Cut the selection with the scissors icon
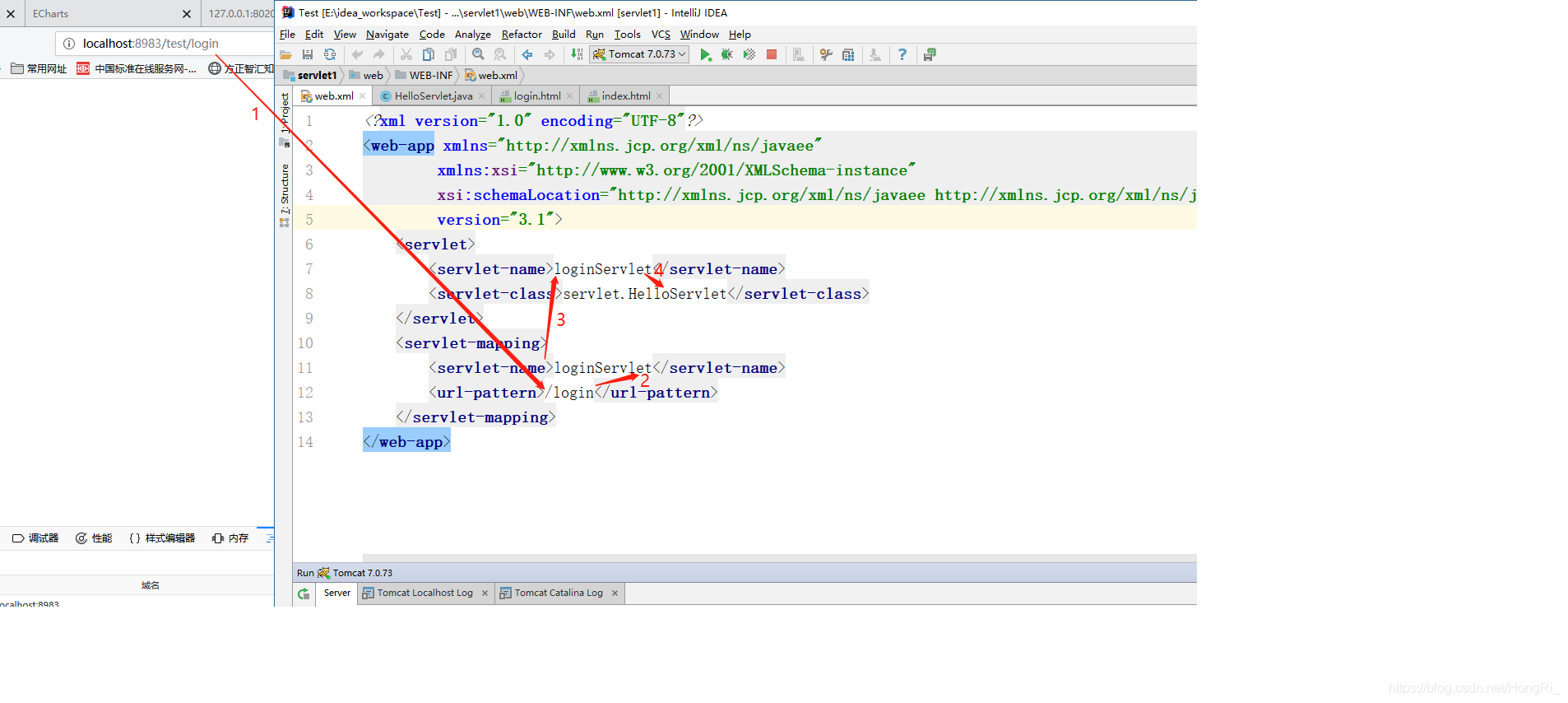 tap(406, 54)
